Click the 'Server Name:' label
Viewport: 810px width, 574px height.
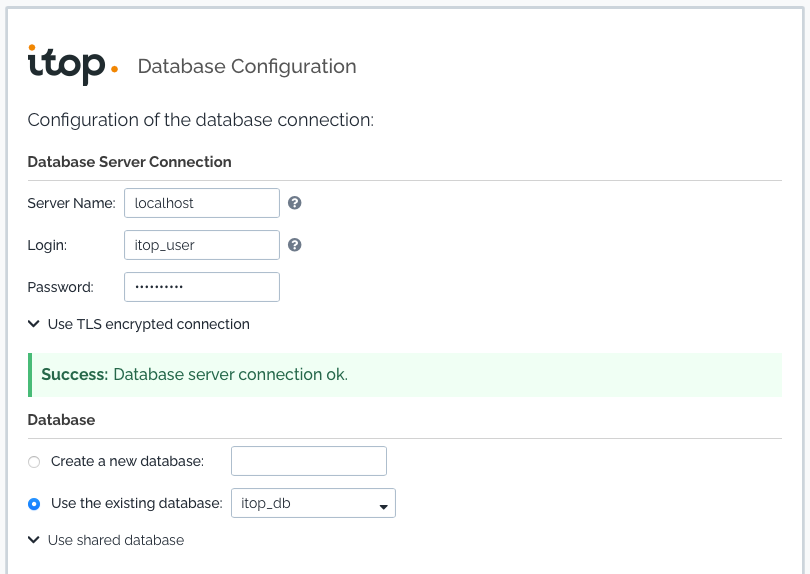(x=71, y=203)
